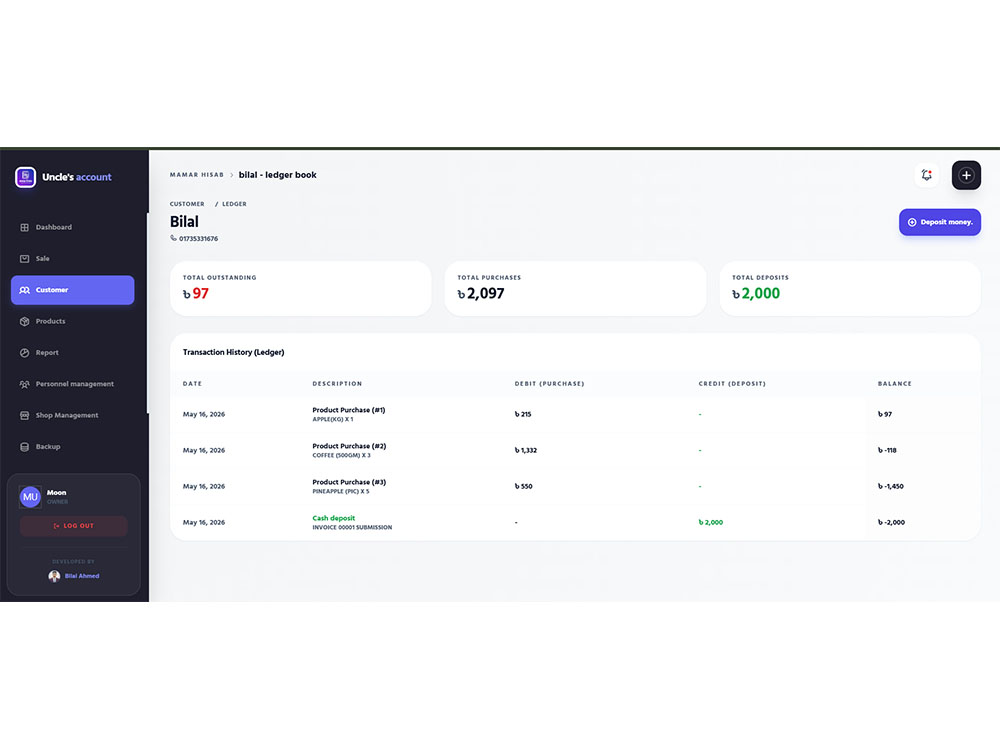
Task: Click the ৳ -1,450 balance cell
Action: [x=890, y=487]
